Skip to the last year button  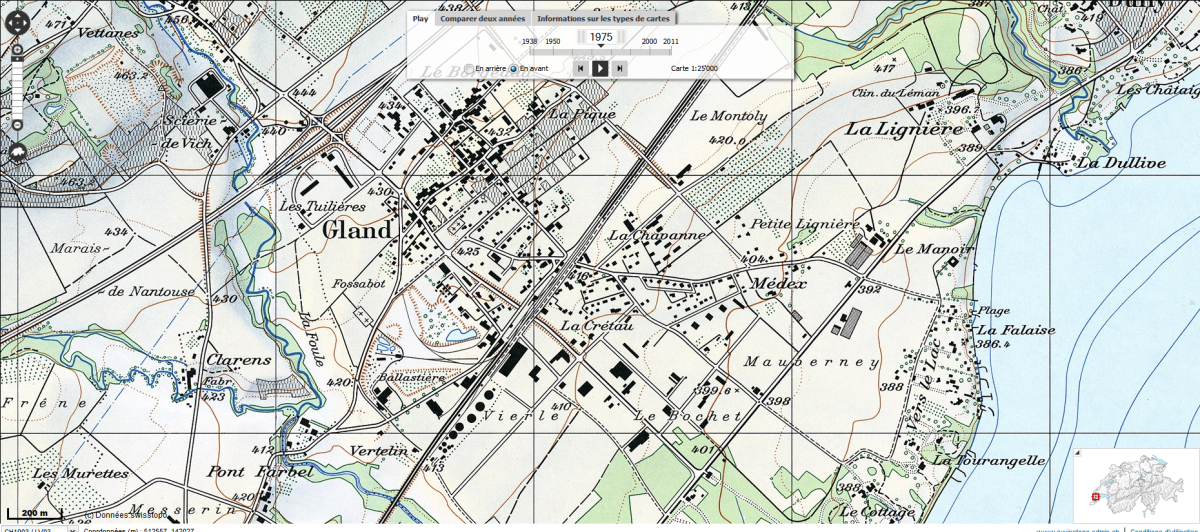tap(620, 68)
